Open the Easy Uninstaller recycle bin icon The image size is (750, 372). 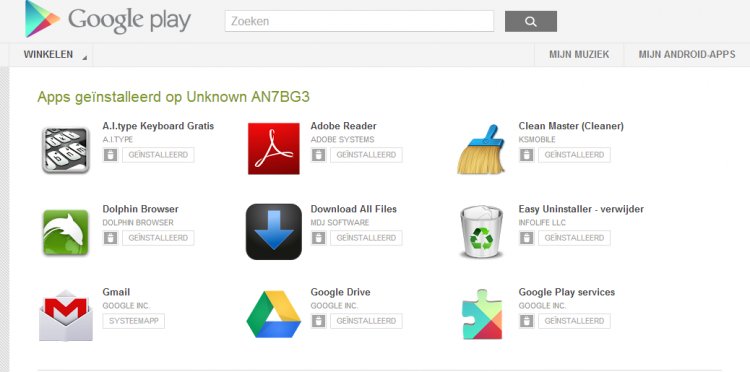481,232
